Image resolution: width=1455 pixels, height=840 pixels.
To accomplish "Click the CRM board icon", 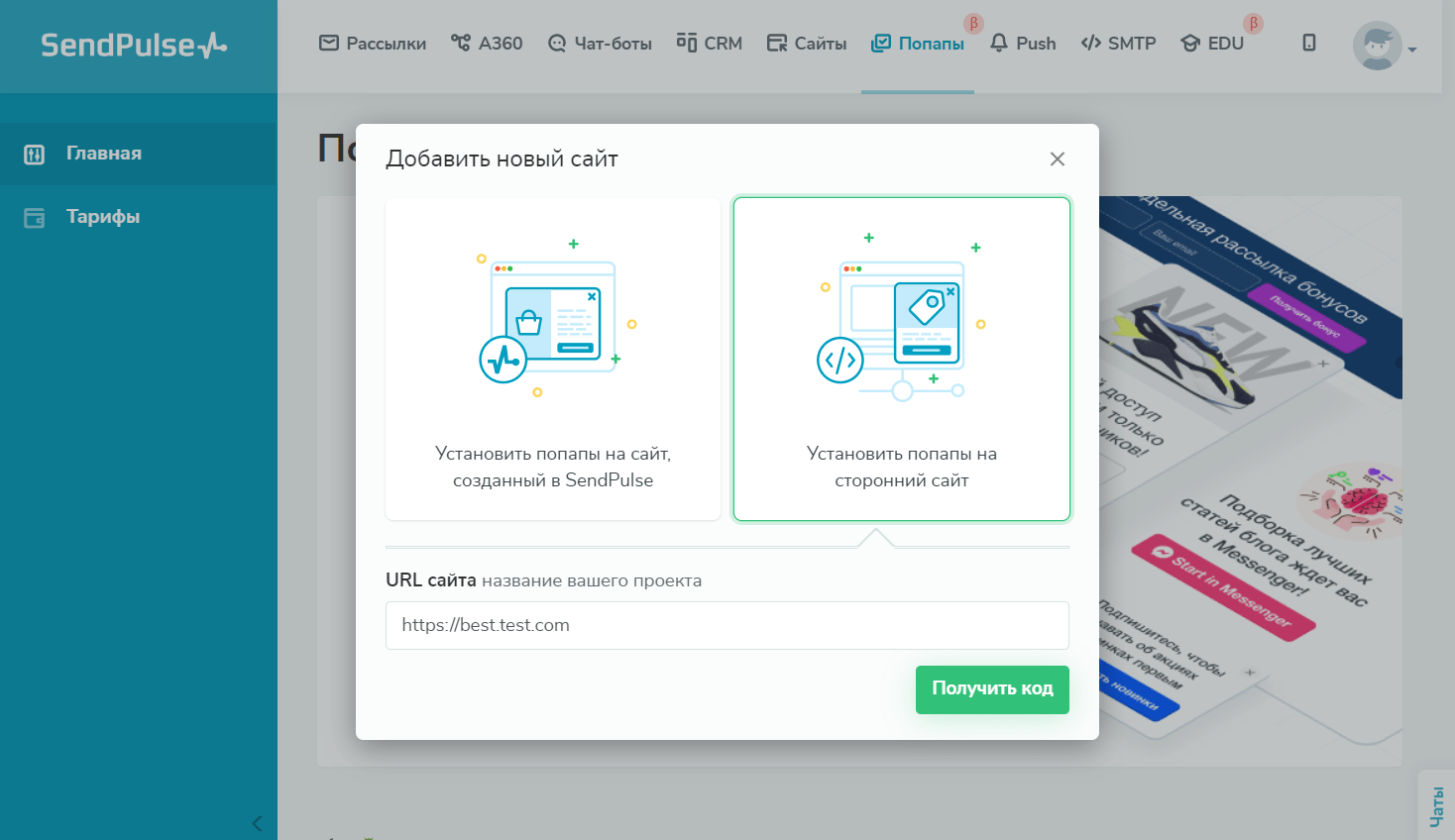I will coord(686,43).
